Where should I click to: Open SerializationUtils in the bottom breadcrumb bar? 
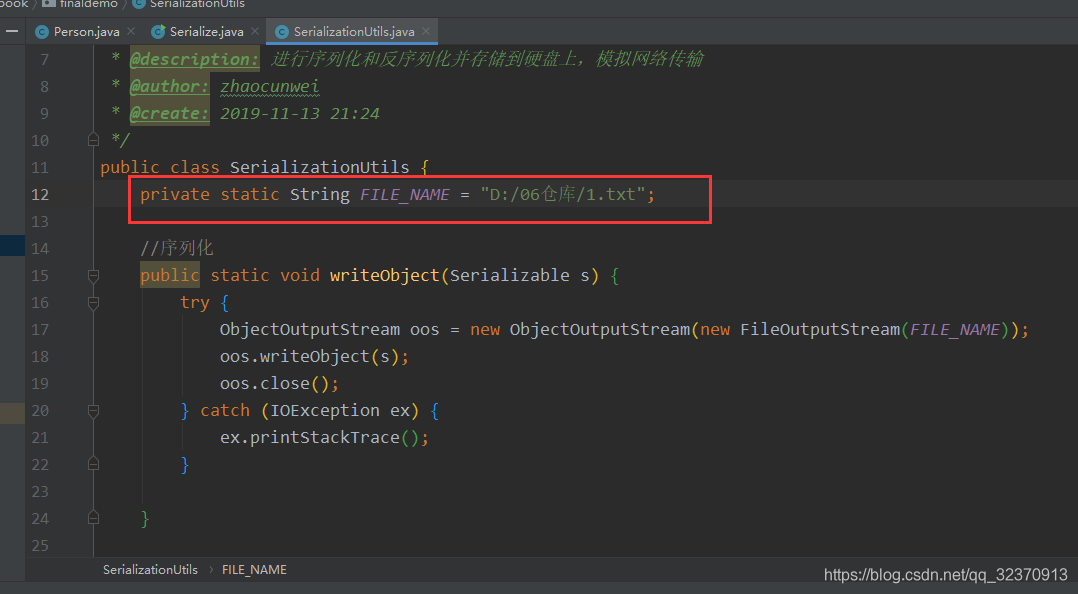coord(150,570)
